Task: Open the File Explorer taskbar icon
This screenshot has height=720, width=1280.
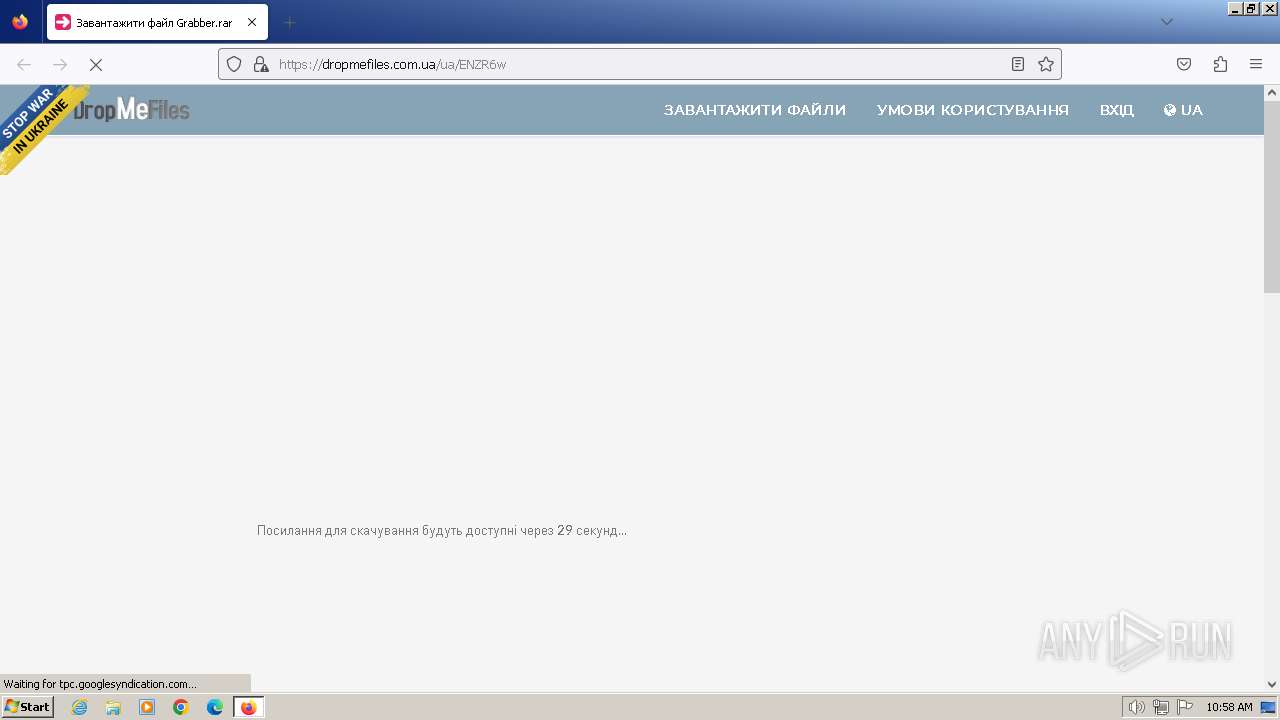Action: click(113, 707)
